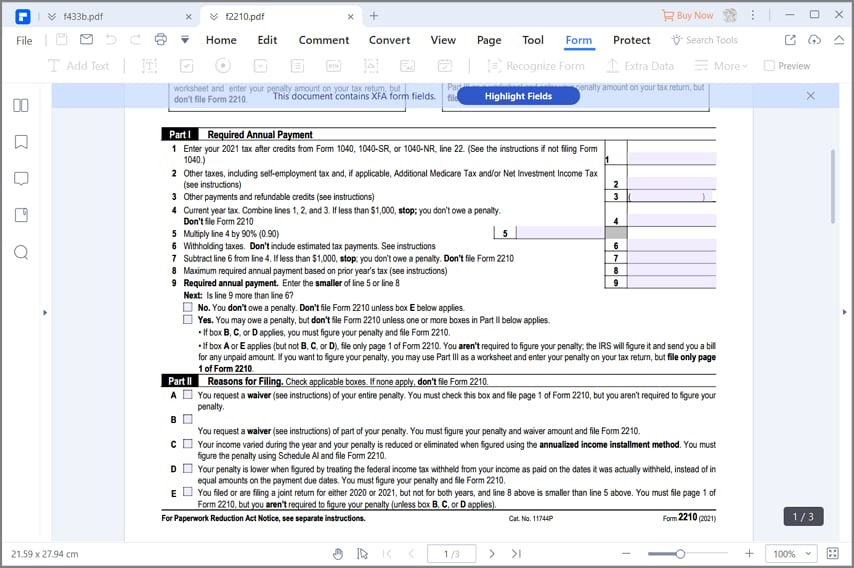Open a new tab with plus button
Image resolution: width=854 pixels, height=568 pixels.
pyautogui.click(x=374, y=16)
